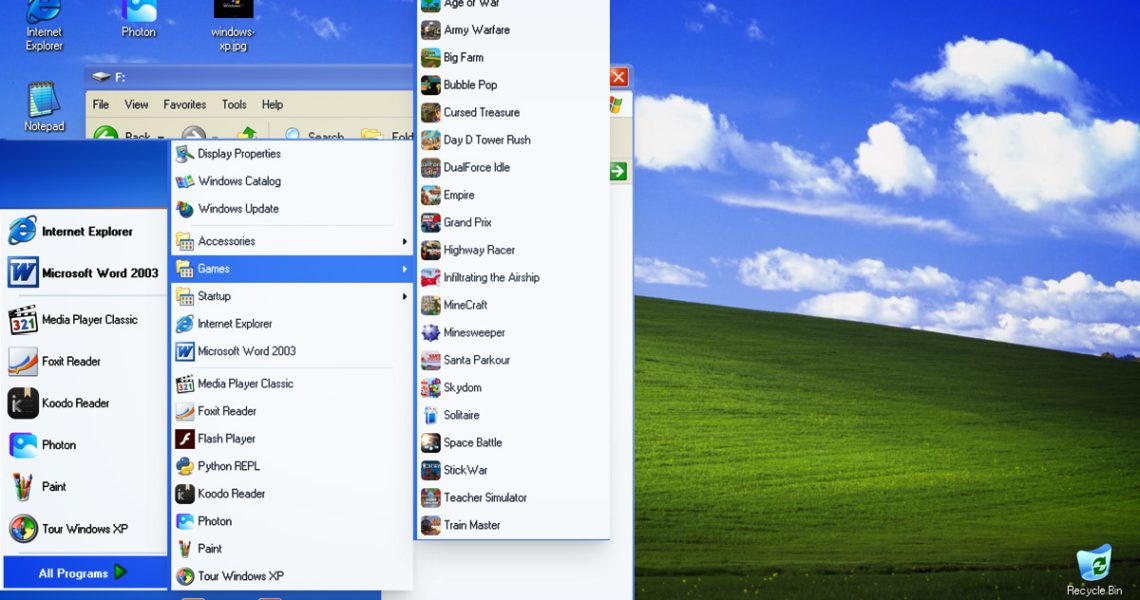Select Photon desktop icon

click(138, 18)
